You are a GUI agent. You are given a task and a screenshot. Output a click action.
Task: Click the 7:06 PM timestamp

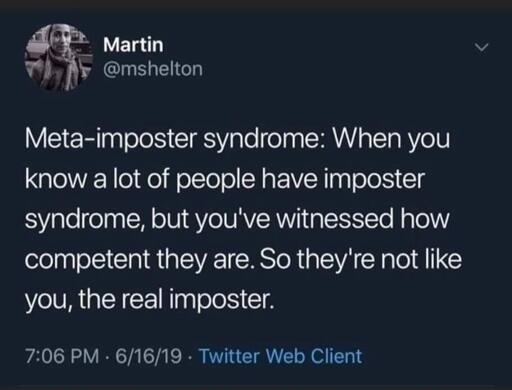point(62,356)
